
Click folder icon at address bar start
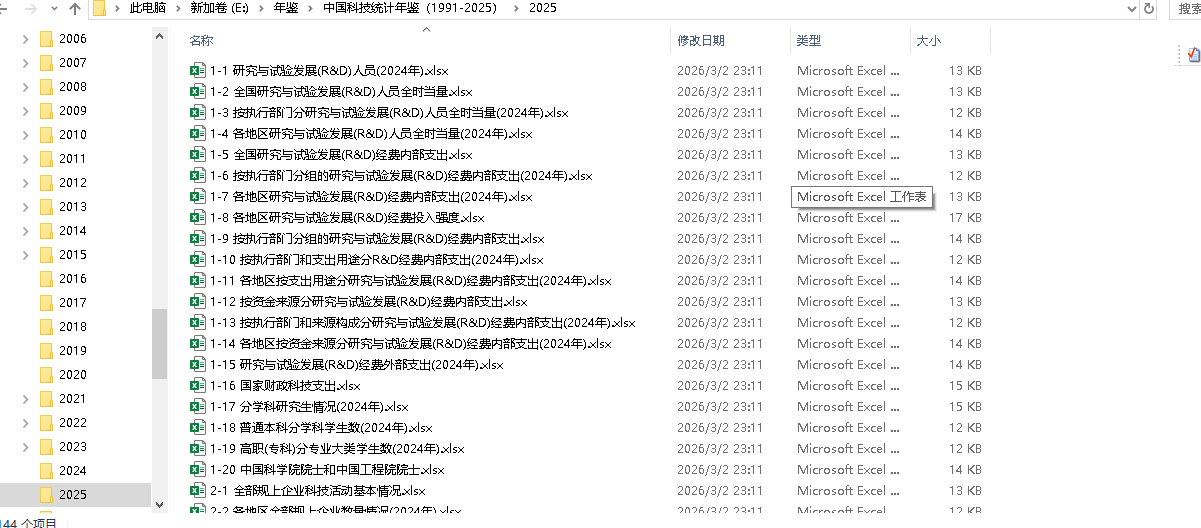(99, 8)
